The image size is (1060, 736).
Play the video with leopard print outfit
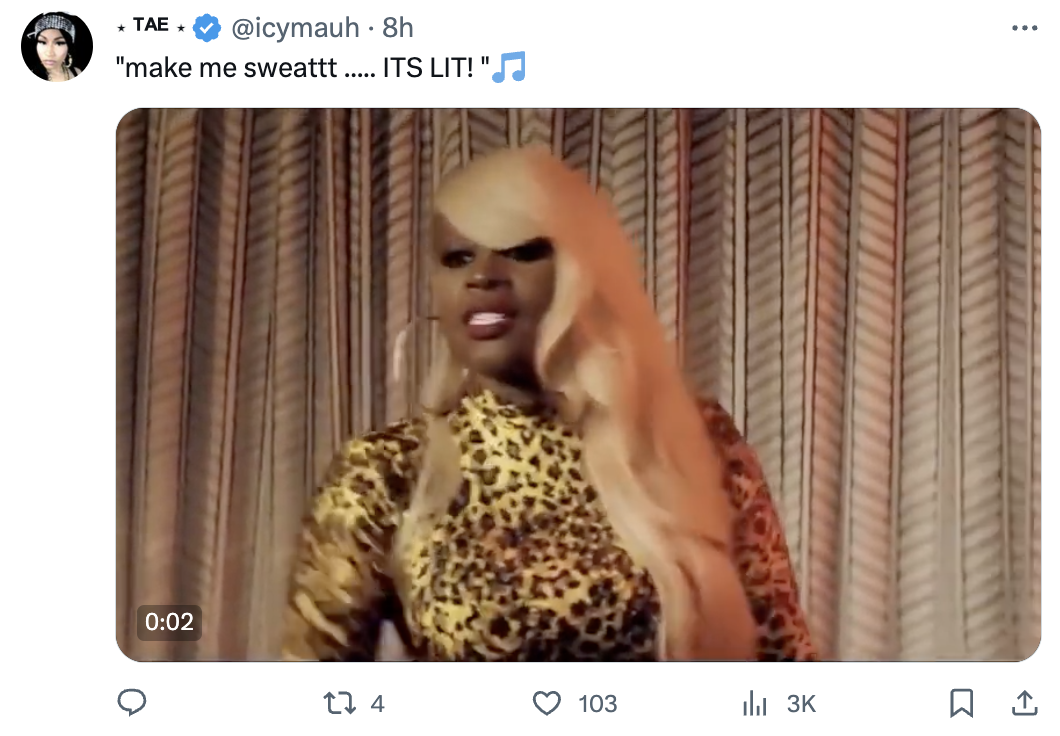tap(578, 385)
